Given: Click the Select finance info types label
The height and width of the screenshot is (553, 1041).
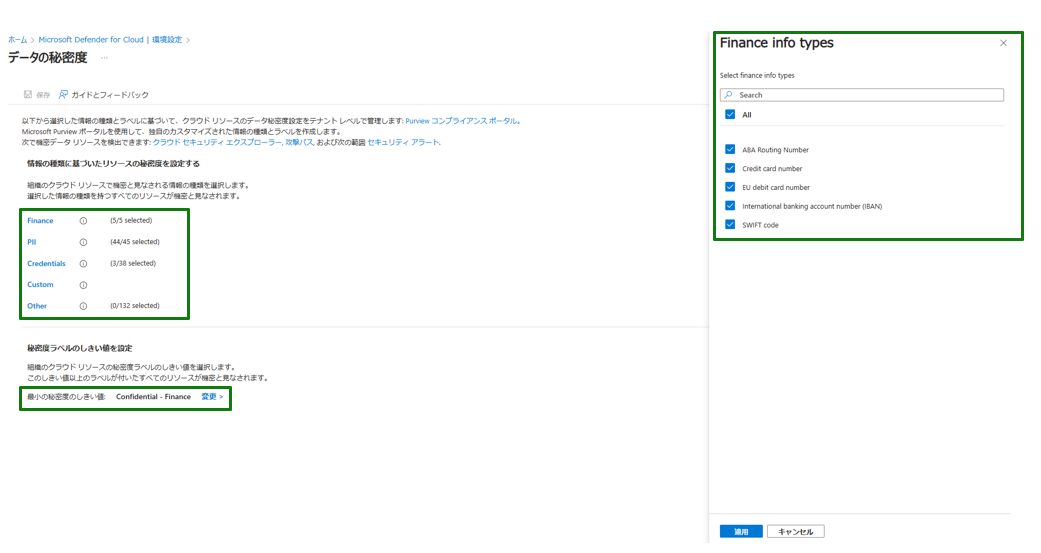Looking at the screenshot, I should [757, 76].
